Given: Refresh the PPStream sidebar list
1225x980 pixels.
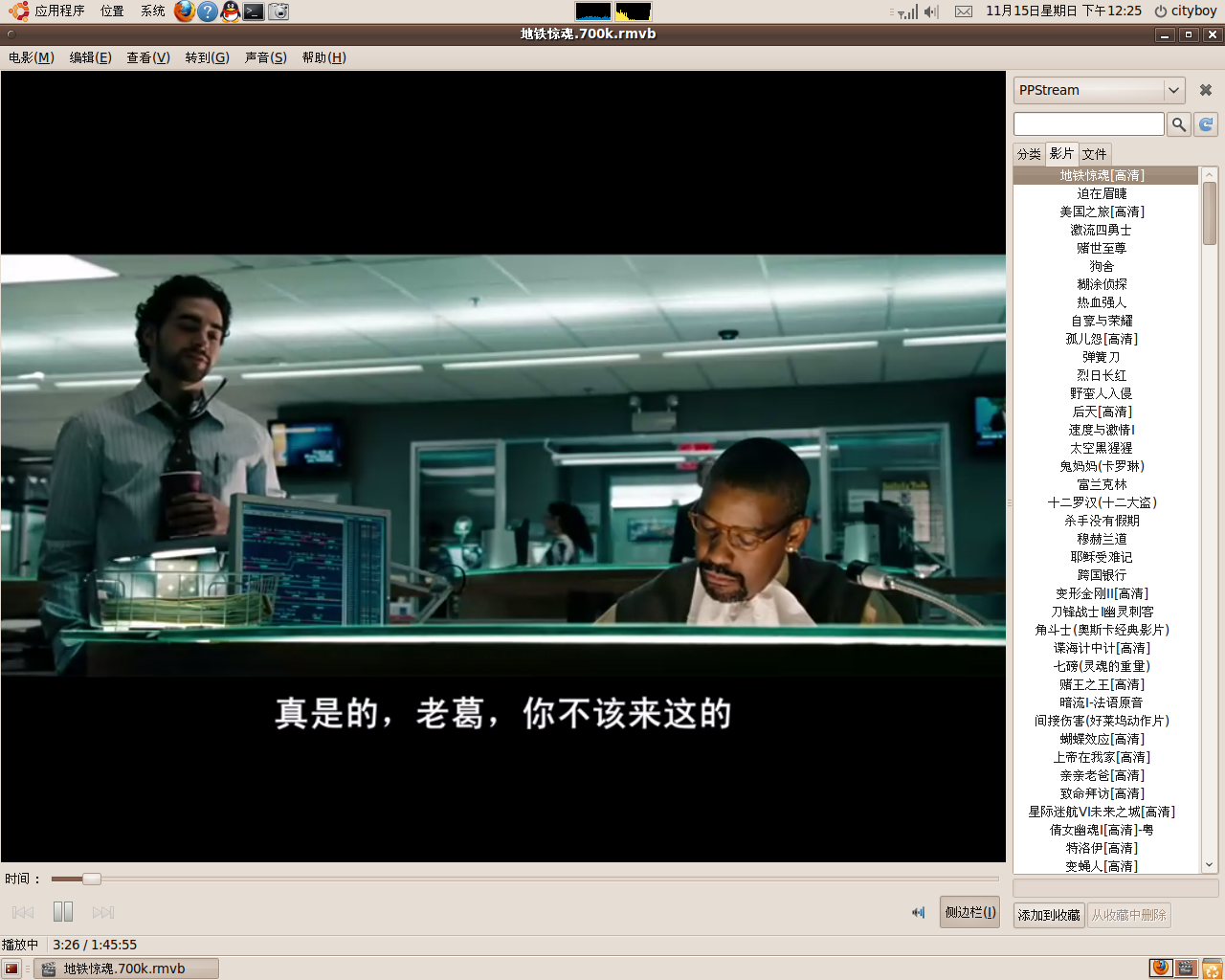Looking at the screenshot, I should click(1206, 124).
